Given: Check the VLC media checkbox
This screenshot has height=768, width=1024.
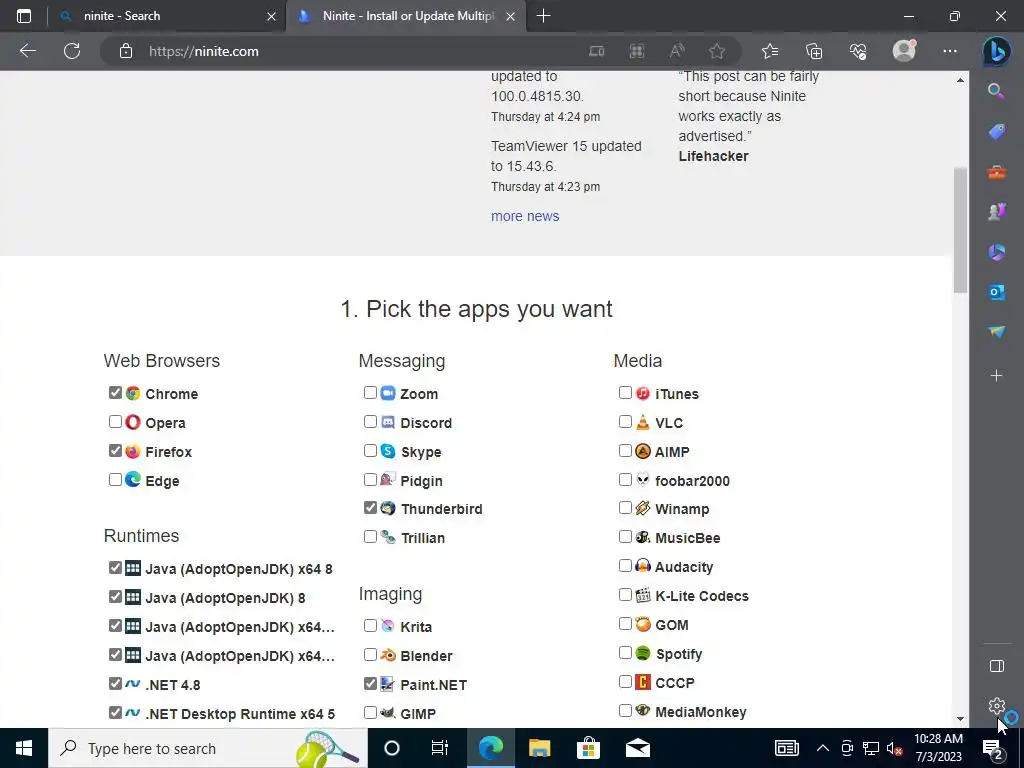Looking at the screenshot, I should pos(625,422).
